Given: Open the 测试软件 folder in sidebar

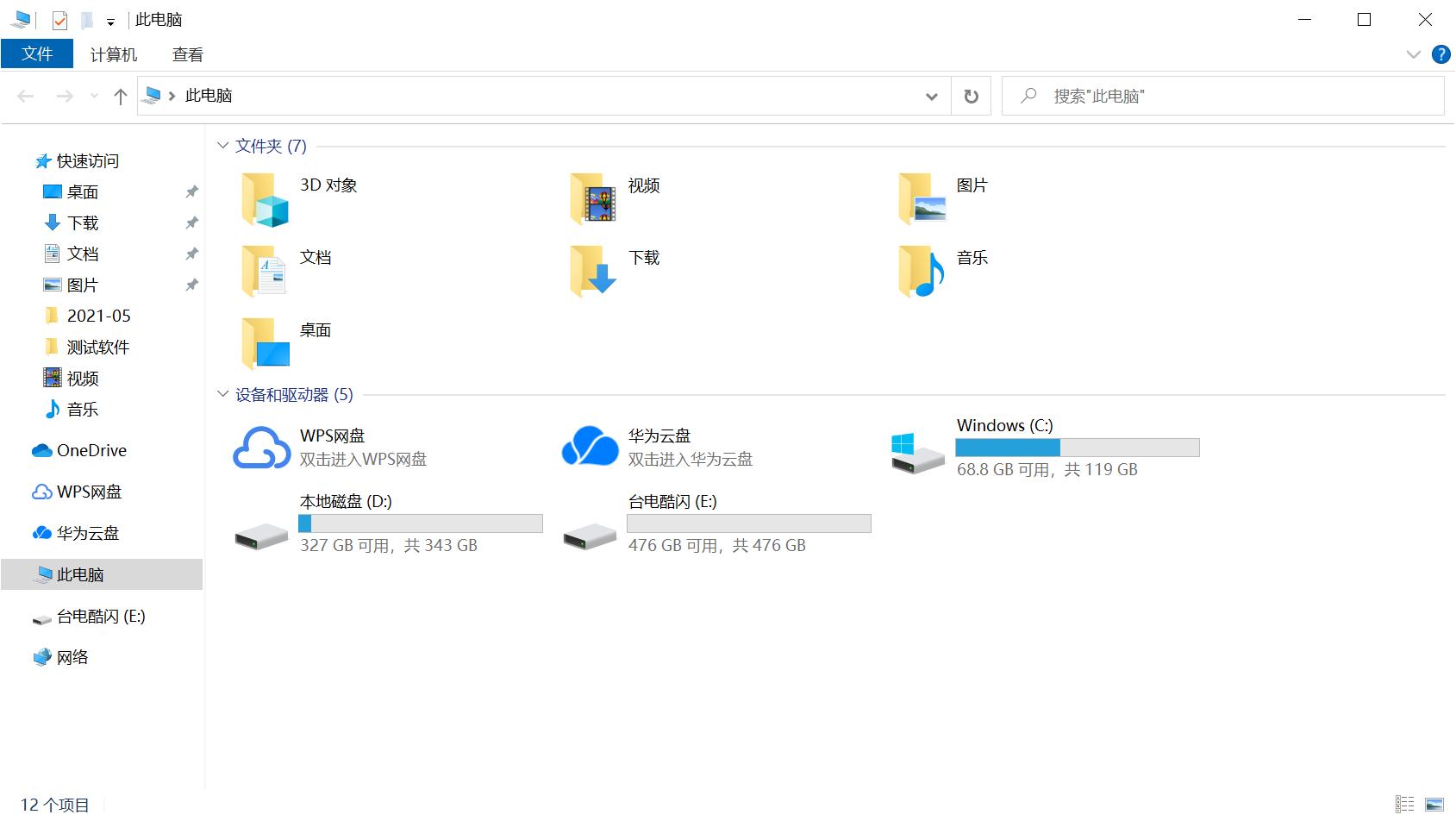Looking at the screenshot, I should pos(98,348).
